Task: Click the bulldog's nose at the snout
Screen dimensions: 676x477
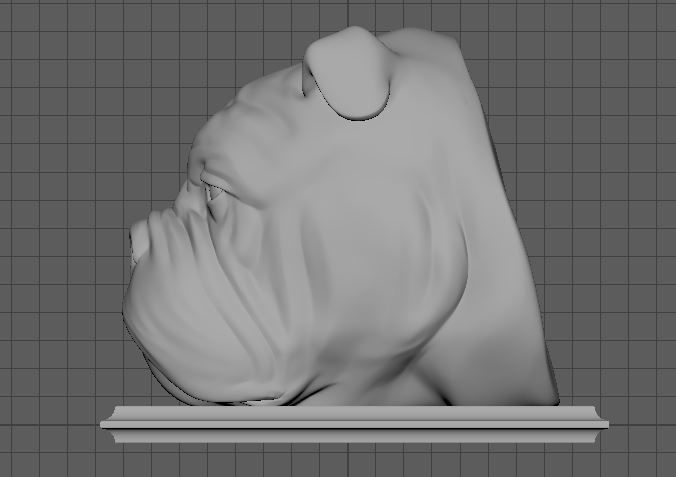Action: tap(138, 242)
